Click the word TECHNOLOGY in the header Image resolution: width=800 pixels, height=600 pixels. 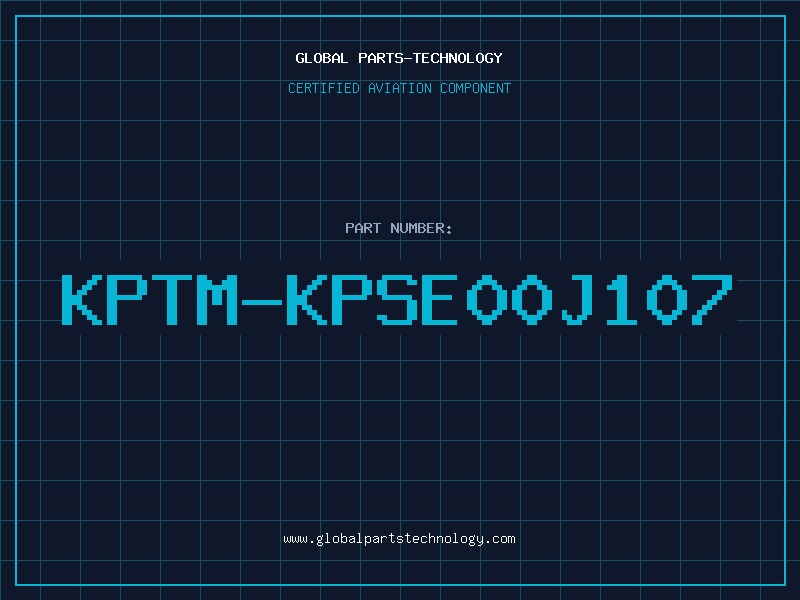458,58
